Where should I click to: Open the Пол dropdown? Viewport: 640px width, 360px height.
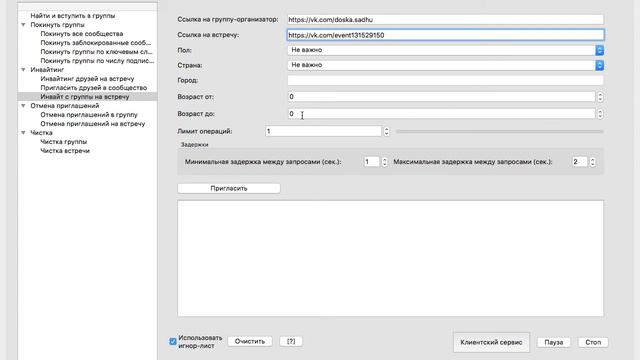coord(445,50)
